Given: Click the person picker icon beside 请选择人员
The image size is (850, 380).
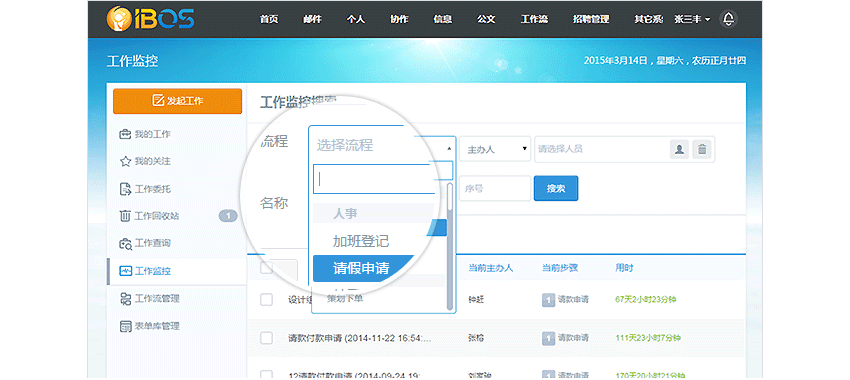Looking at the screenshot, I should [x=679, y=149].
